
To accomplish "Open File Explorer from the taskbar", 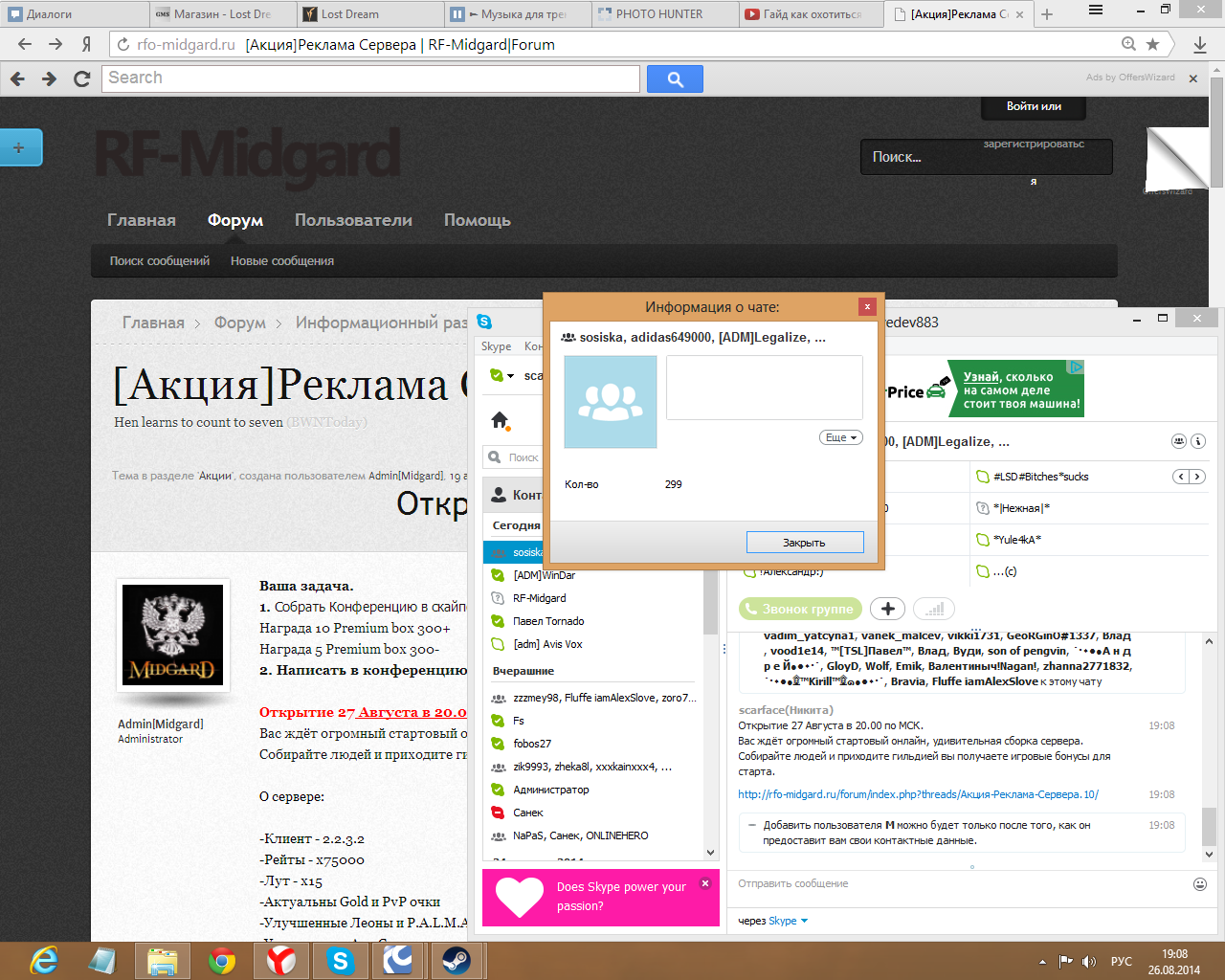I will click(x=163, y=960).
